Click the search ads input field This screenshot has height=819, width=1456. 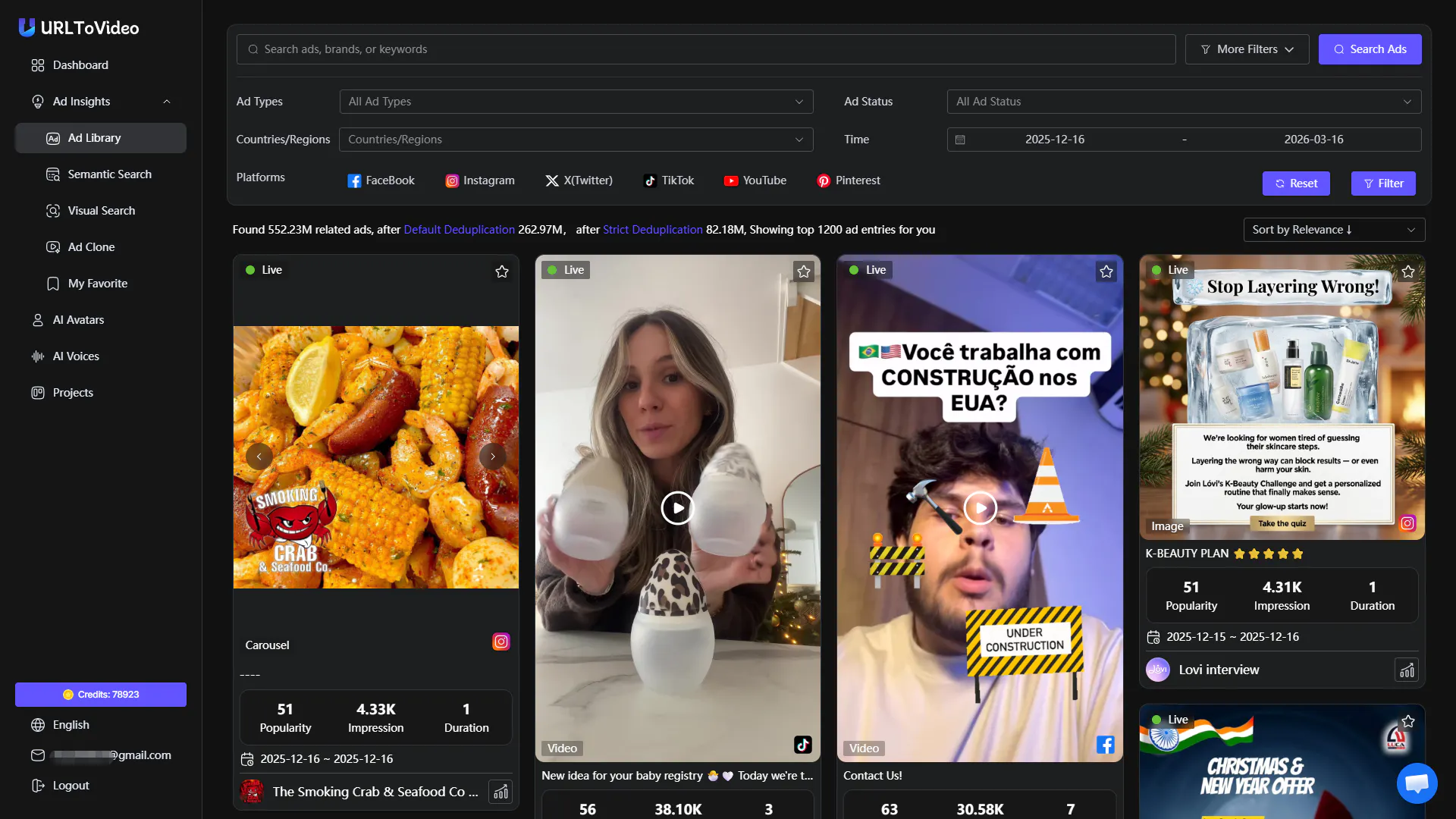(706, 49)
